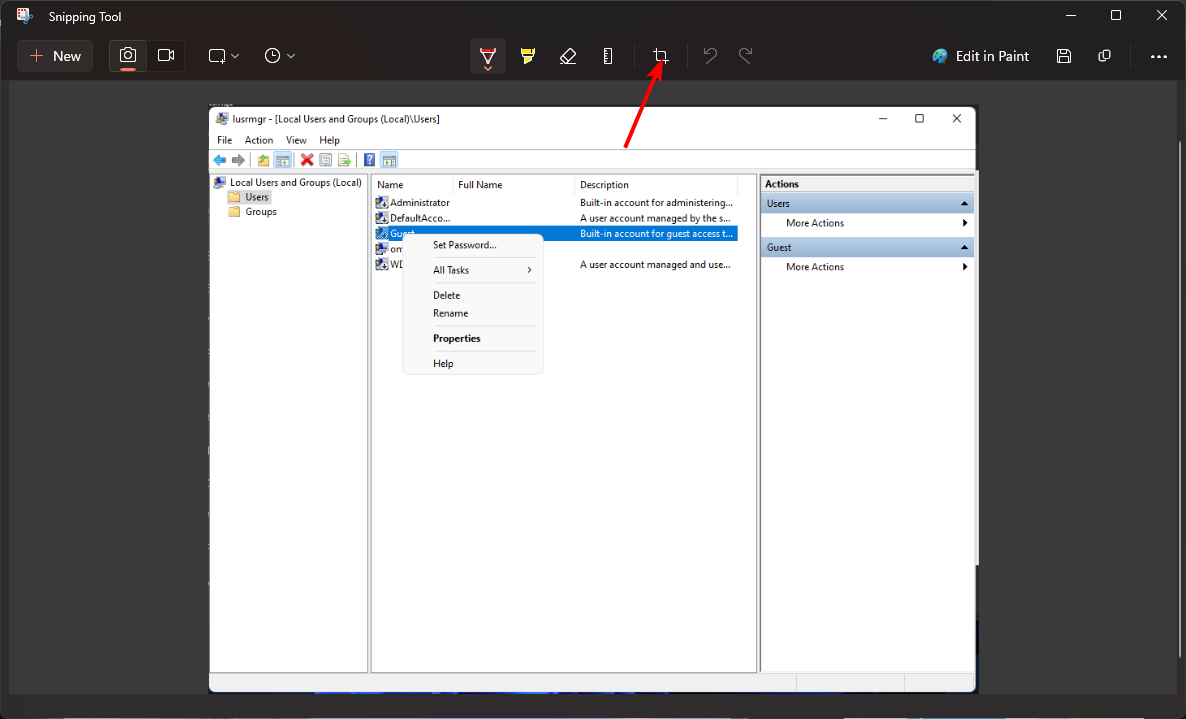Image resolution: width=1186 pixels, height=719 pixels.
Task: Click the Edit in Paint button
Action: pyautogui.click(x=980, y=56)
